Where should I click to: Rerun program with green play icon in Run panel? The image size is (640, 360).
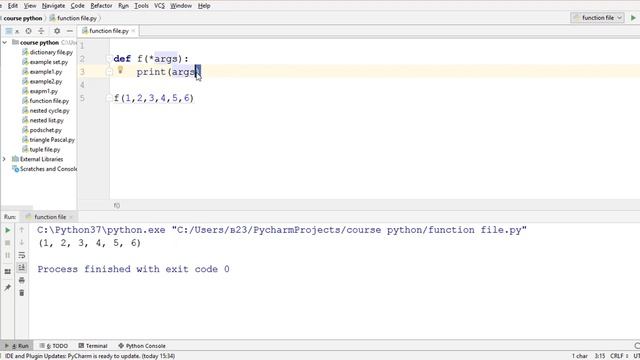8,230
